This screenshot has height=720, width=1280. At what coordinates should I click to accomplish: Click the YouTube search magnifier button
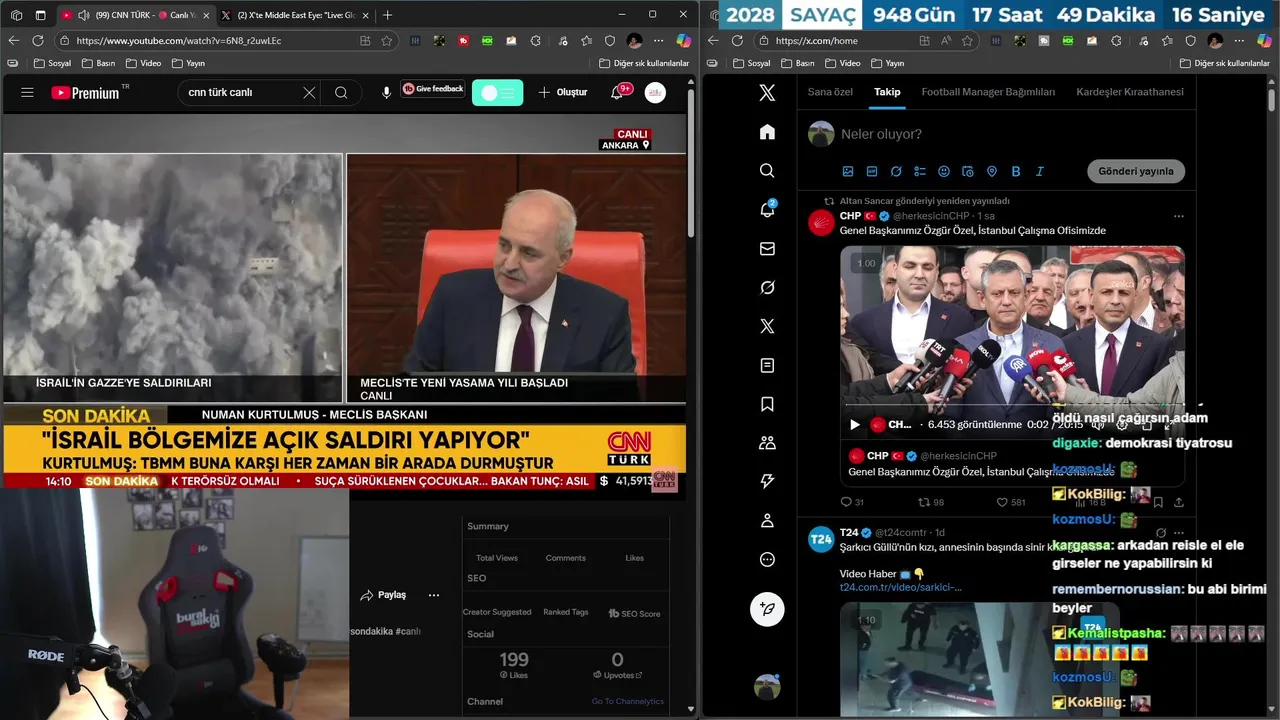341,92
